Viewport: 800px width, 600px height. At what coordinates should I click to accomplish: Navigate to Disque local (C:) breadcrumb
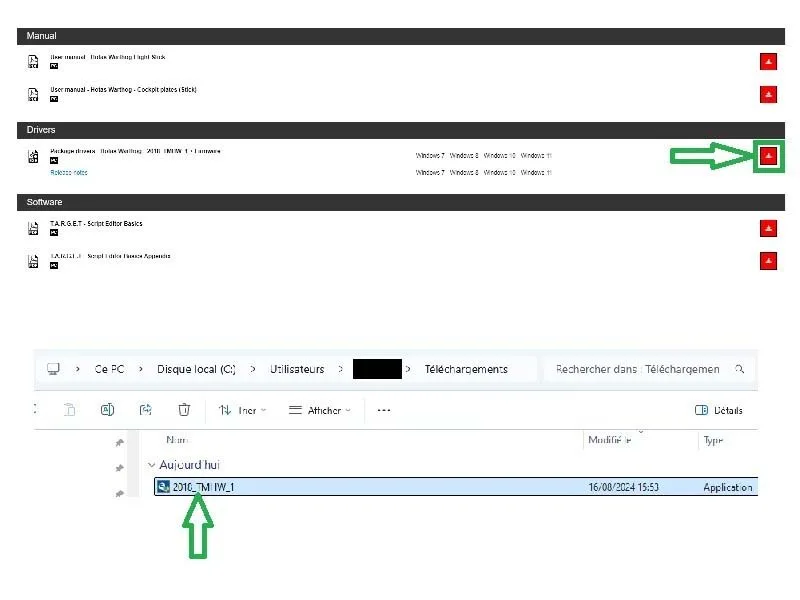[x=196, y=369]
